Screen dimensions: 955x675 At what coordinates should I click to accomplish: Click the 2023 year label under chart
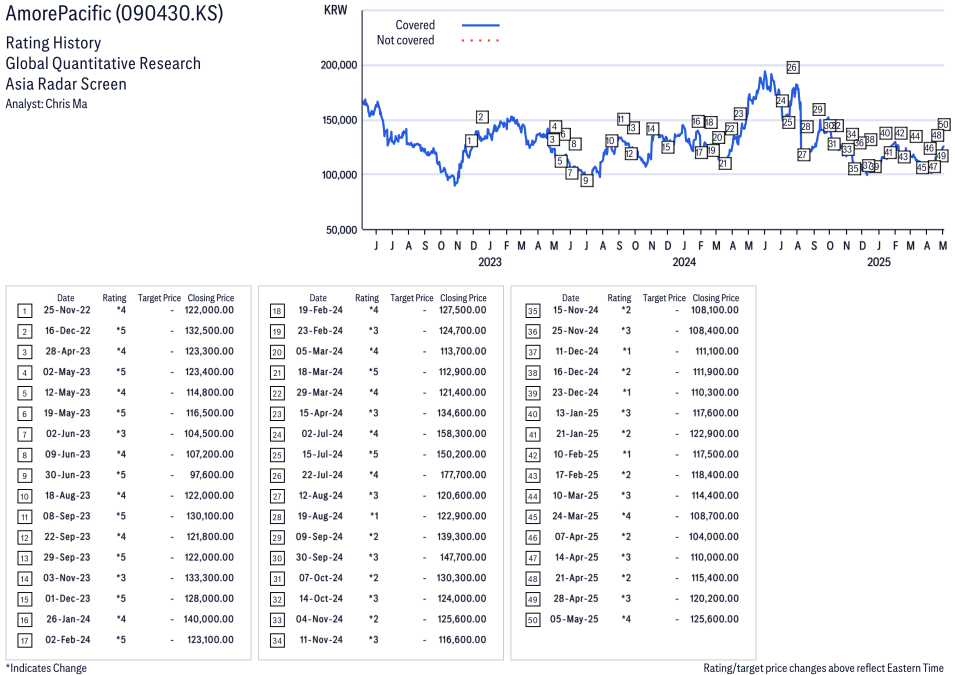click(x=490, y=262)
